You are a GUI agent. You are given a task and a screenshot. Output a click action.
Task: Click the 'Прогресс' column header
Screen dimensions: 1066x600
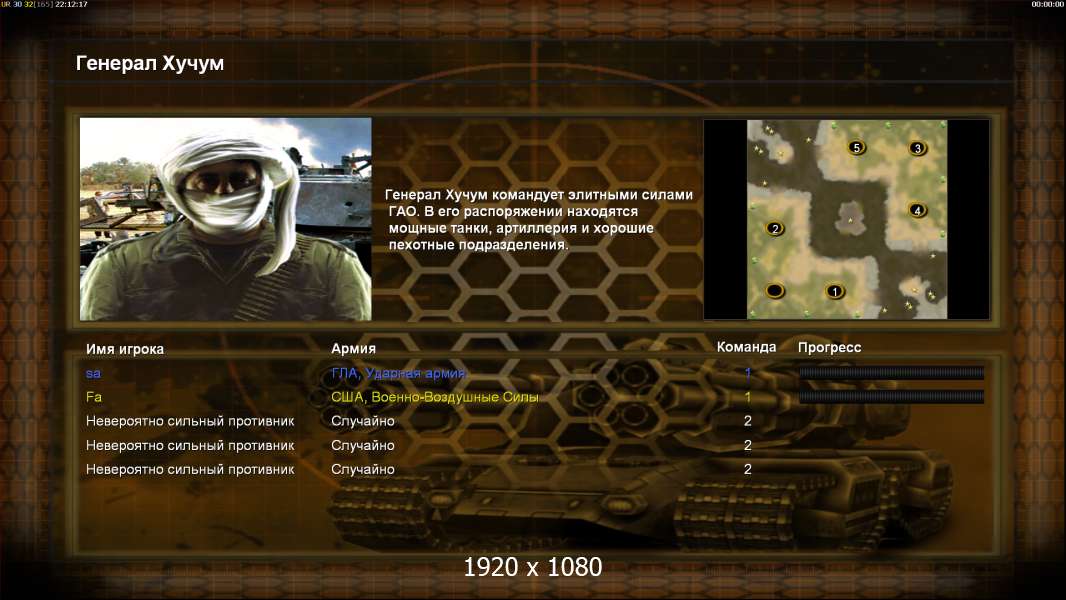[x=829, y=347]
